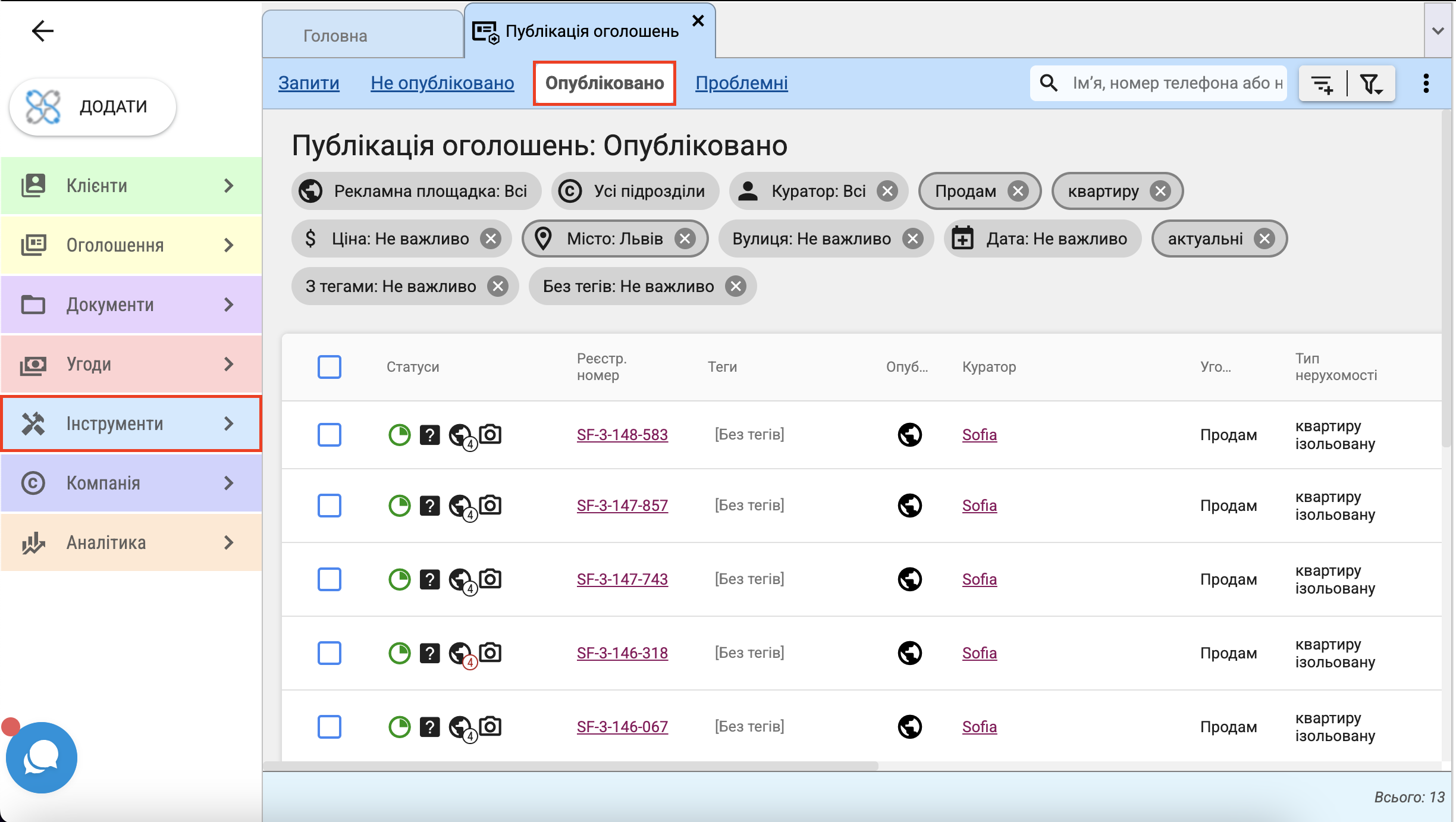Select the Опубліковано tab
This screenshot has height=822, width=1456.
[x=604, y=83]
